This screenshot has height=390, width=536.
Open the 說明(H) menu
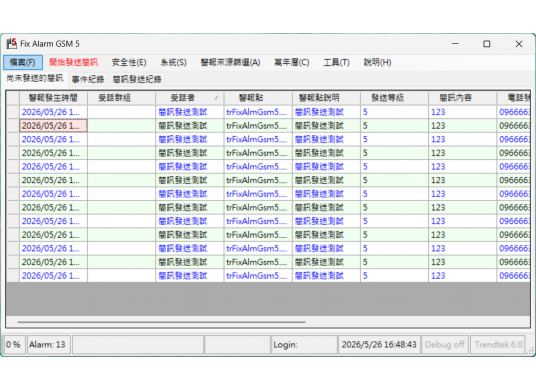[x=377, y=63]
